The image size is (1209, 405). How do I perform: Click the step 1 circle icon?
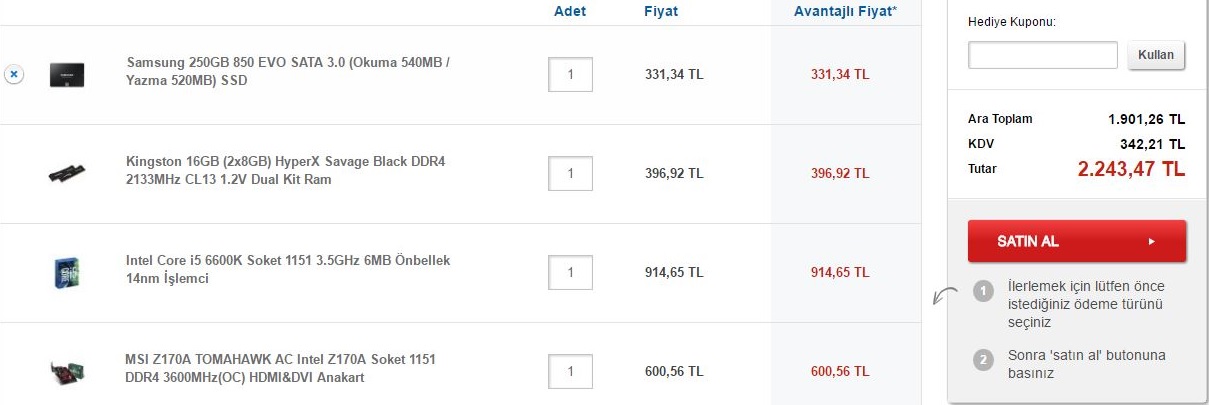click(x=983, y=291)
